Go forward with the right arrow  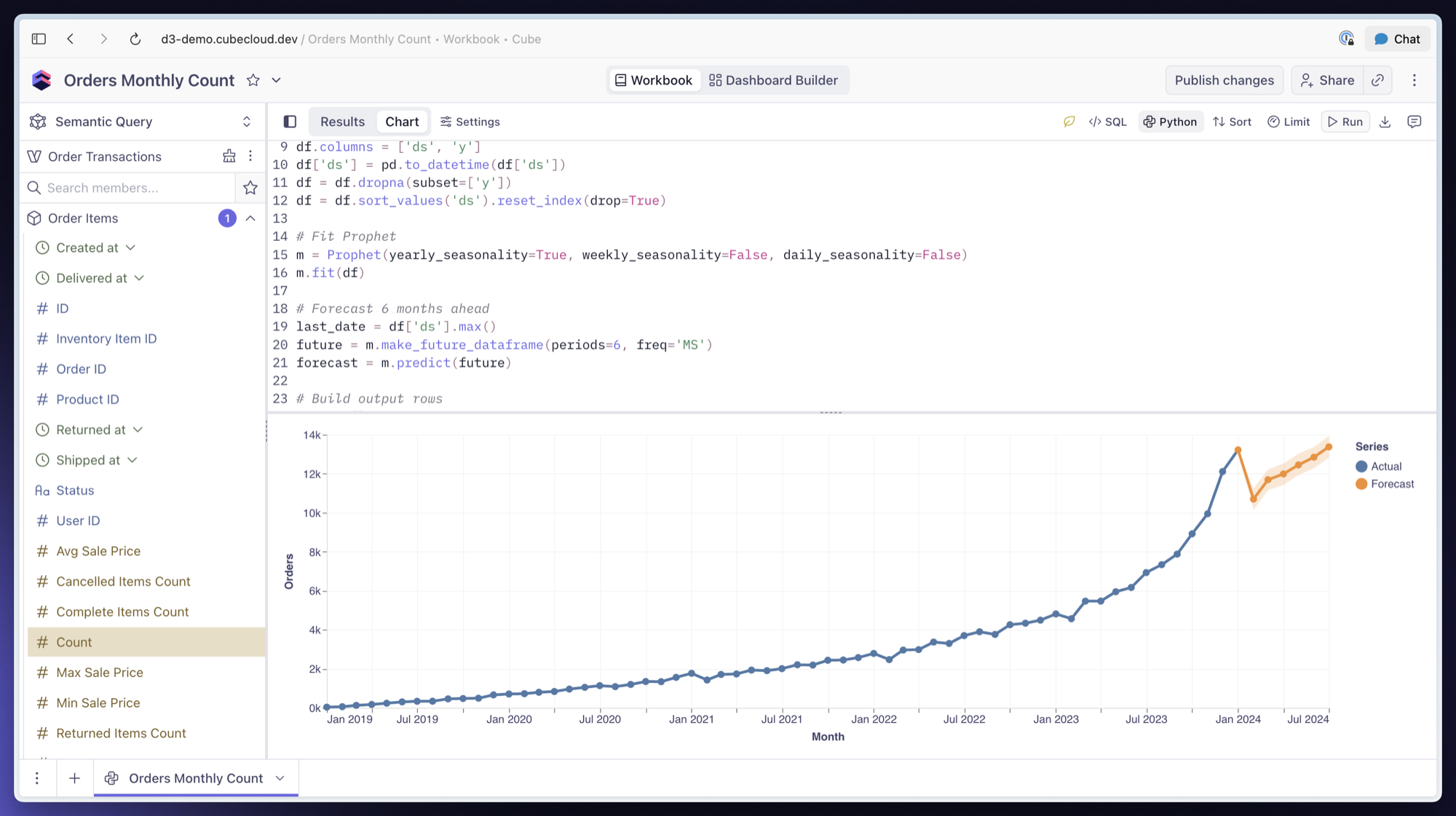click(x=103, y=39)
